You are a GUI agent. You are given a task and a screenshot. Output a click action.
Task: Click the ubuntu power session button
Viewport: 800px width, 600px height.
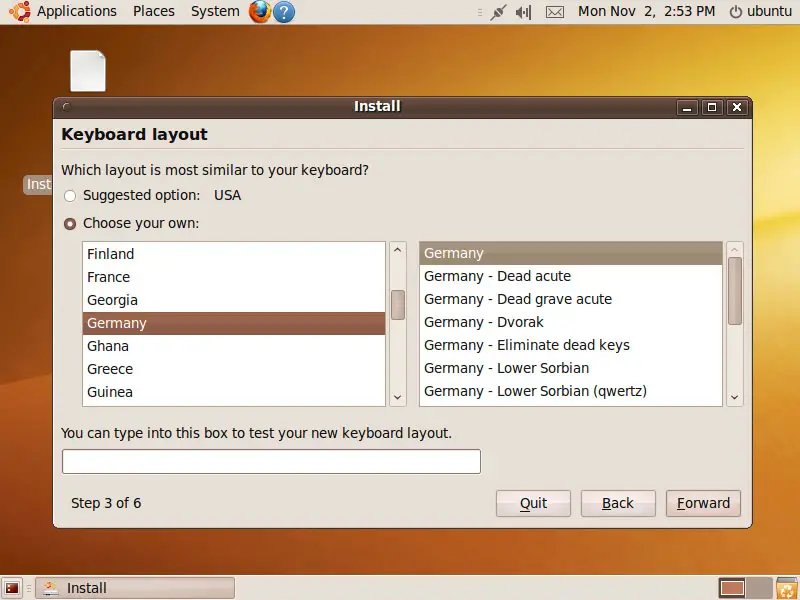[x=760, y=11]
